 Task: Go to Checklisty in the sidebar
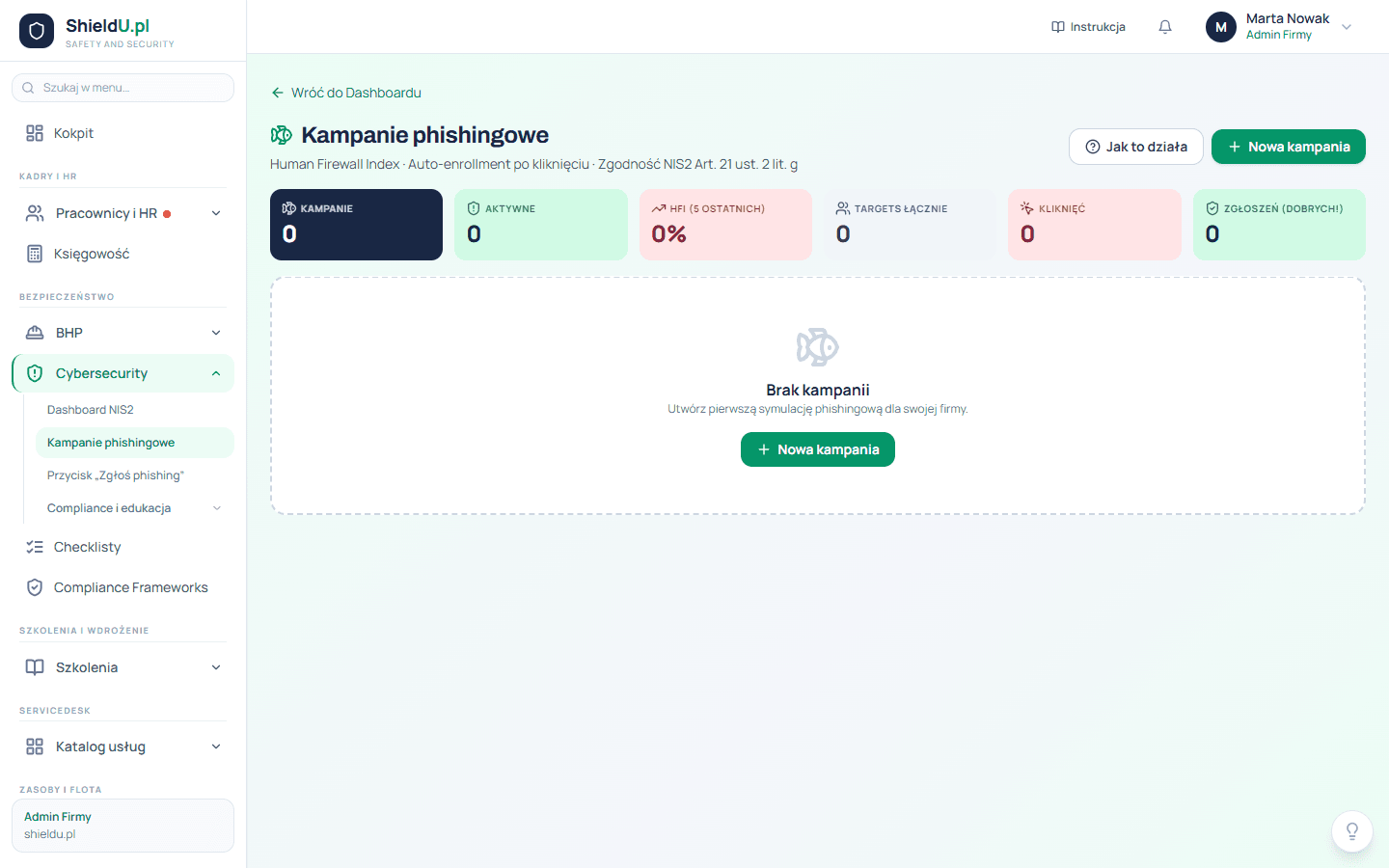coord(123,547)
